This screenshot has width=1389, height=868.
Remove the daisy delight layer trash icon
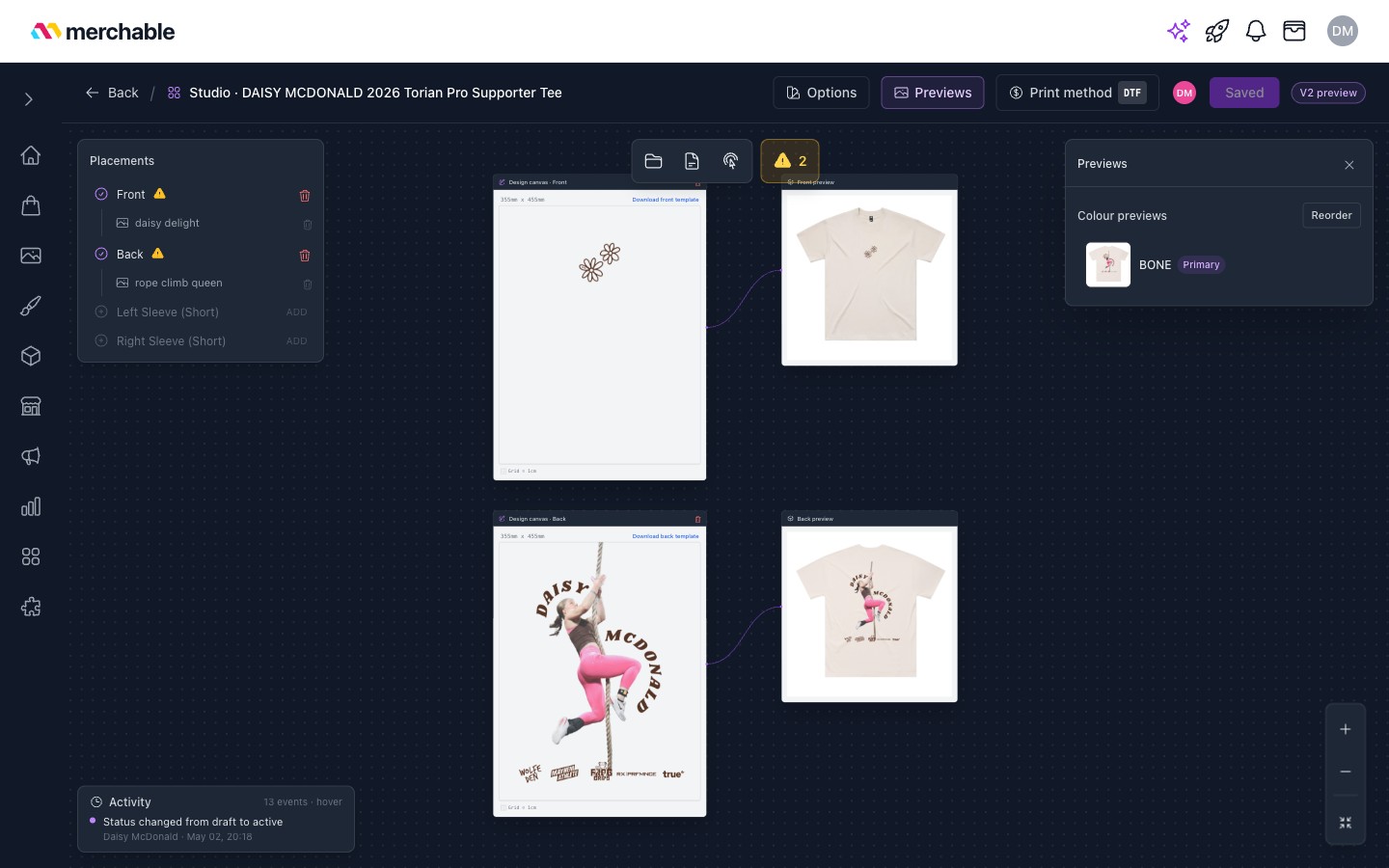click(308, 225)
